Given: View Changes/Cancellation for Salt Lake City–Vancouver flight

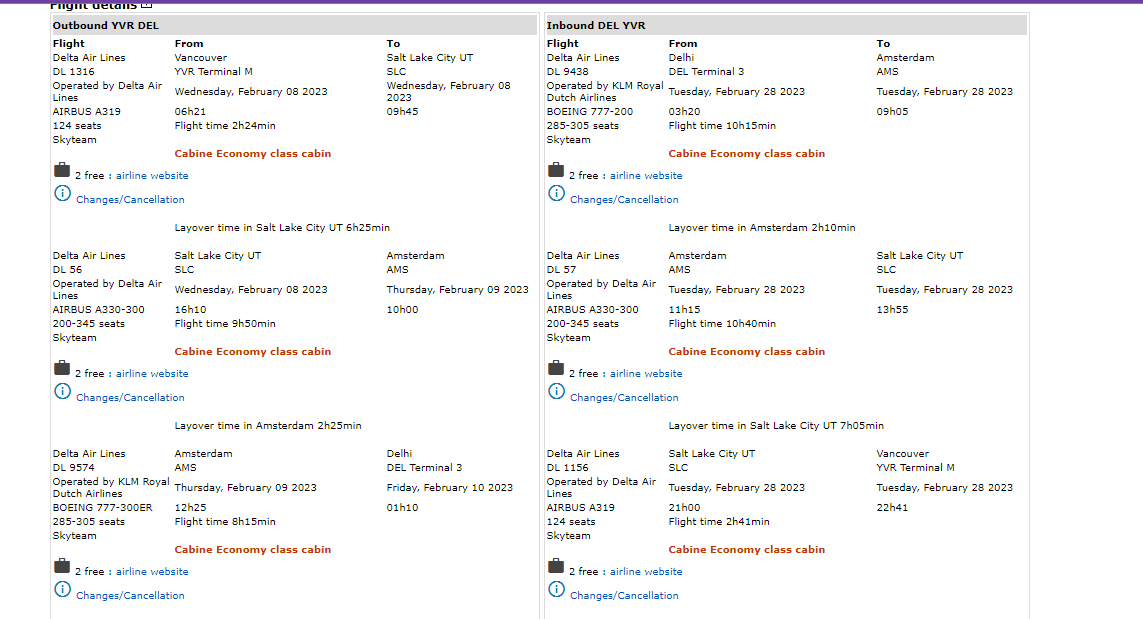Looking at the screenshot, I should pos(624,596).
